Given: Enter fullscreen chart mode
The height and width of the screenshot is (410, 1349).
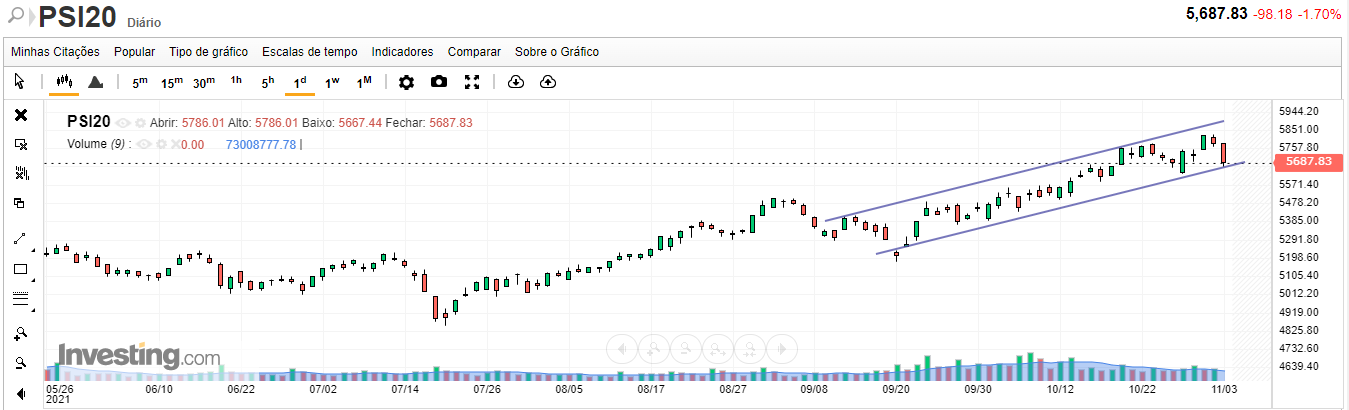Looking at the screenshot, I should pos(473,82).
